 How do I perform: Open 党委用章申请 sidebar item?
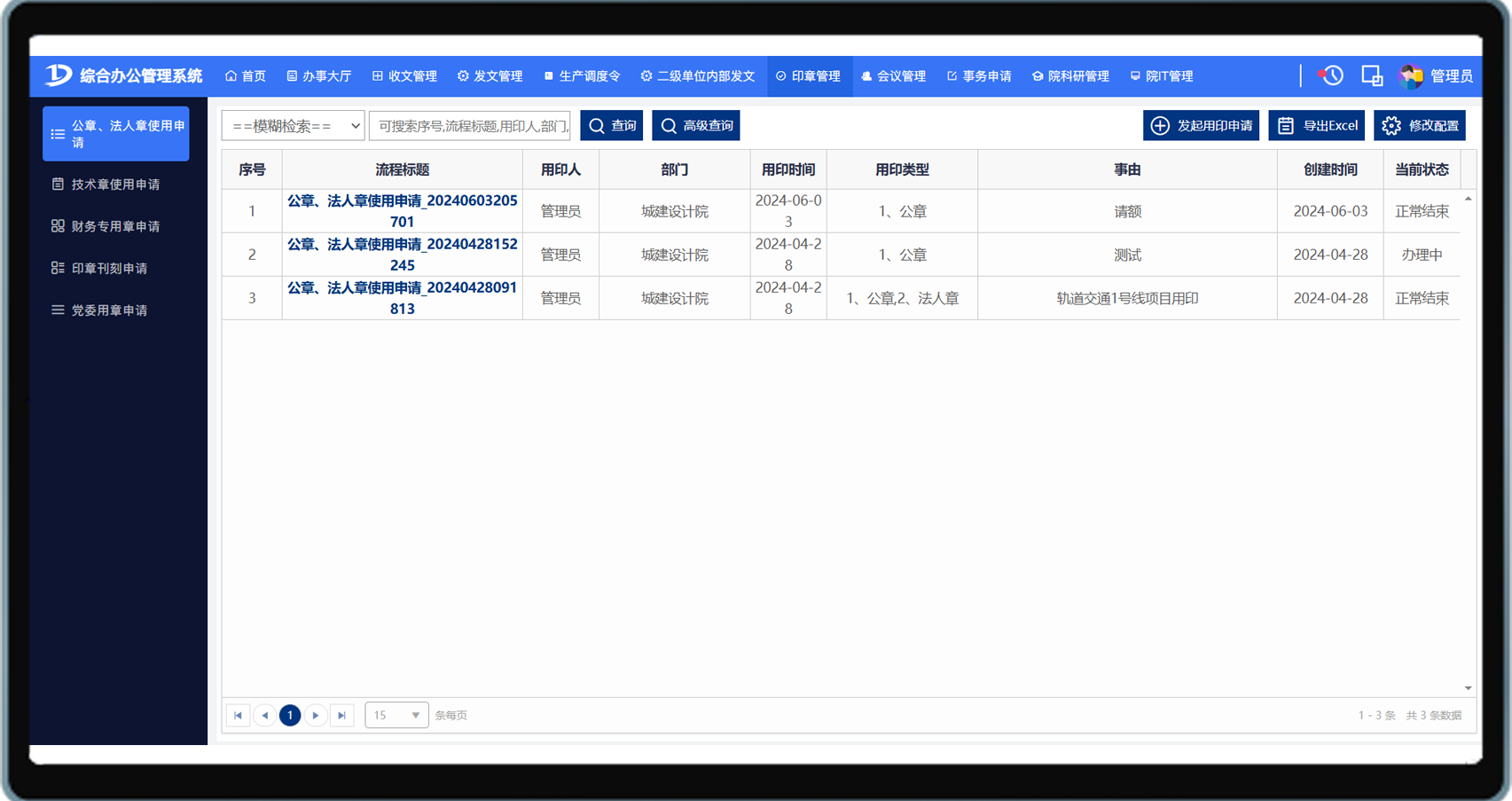pyautogui.click(x=115, y=310)
